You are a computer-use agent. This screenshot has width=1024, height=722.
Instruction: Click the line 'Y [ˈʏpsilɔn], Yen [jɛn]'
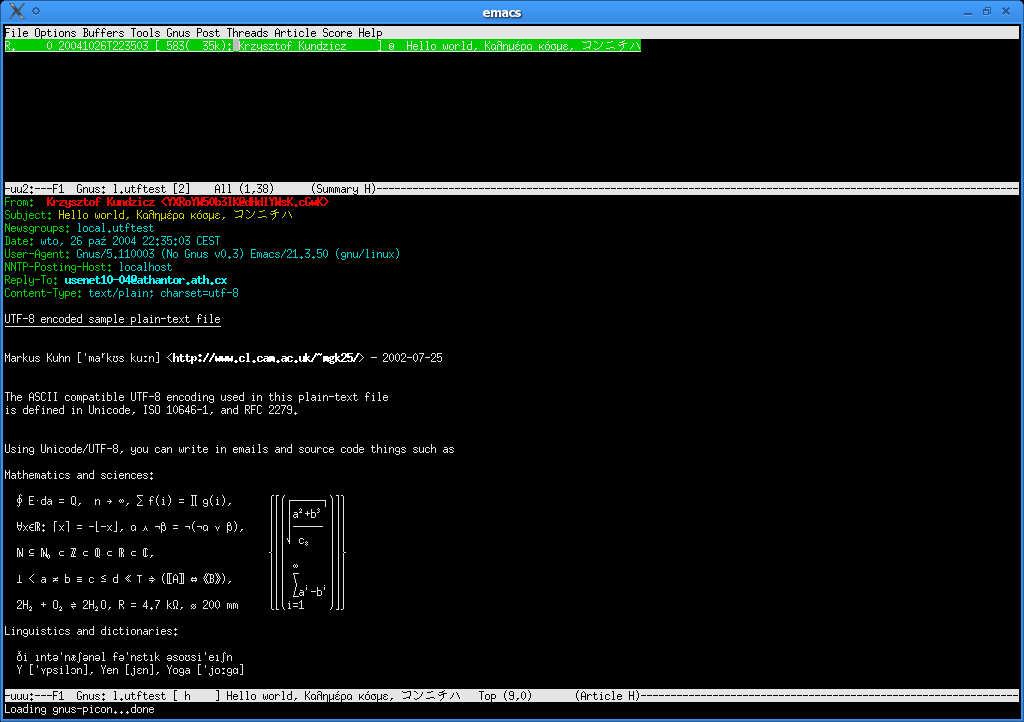(130, 670)
